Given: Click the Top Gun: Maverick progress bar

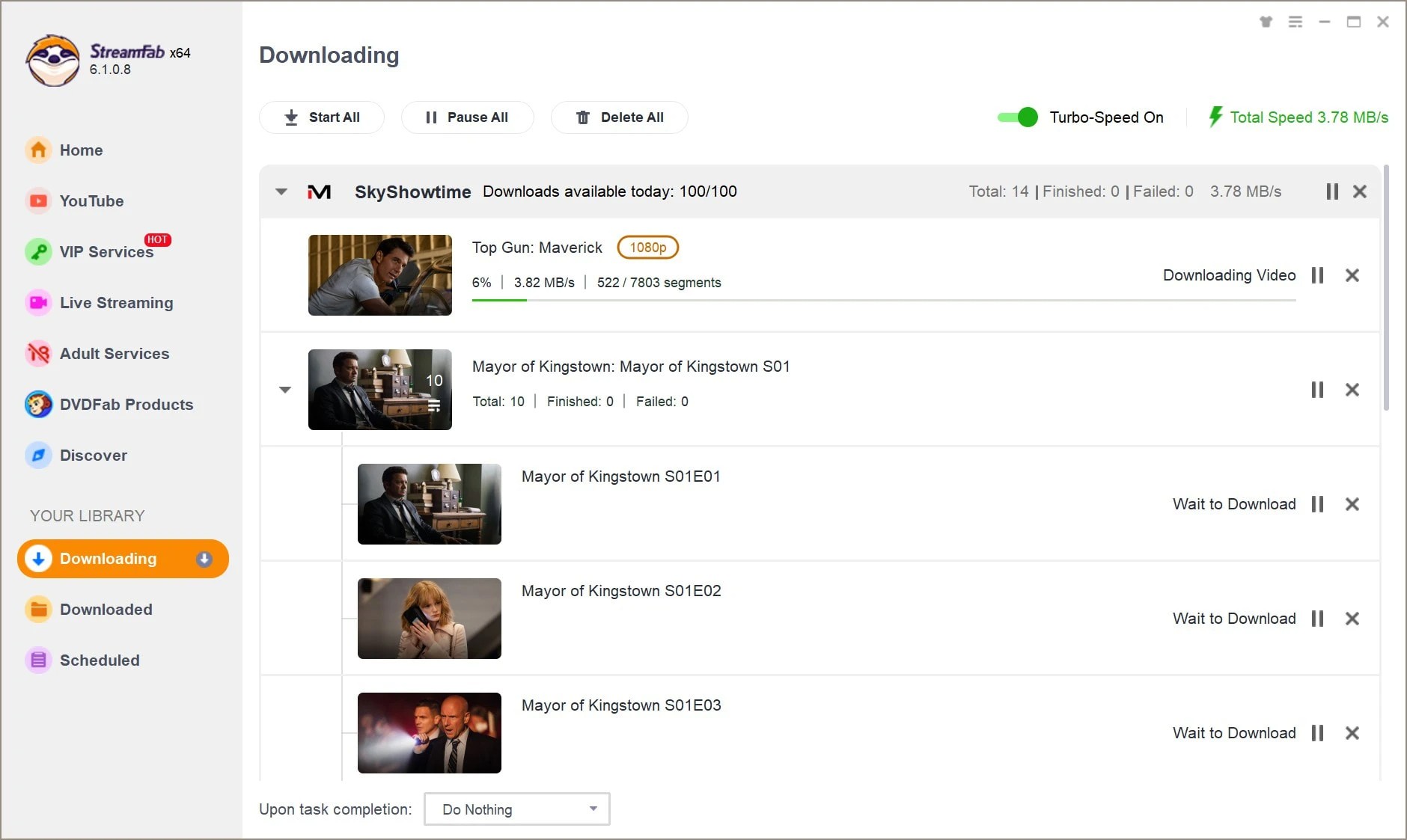Looking at the screenshot, I should click(884, 300).
